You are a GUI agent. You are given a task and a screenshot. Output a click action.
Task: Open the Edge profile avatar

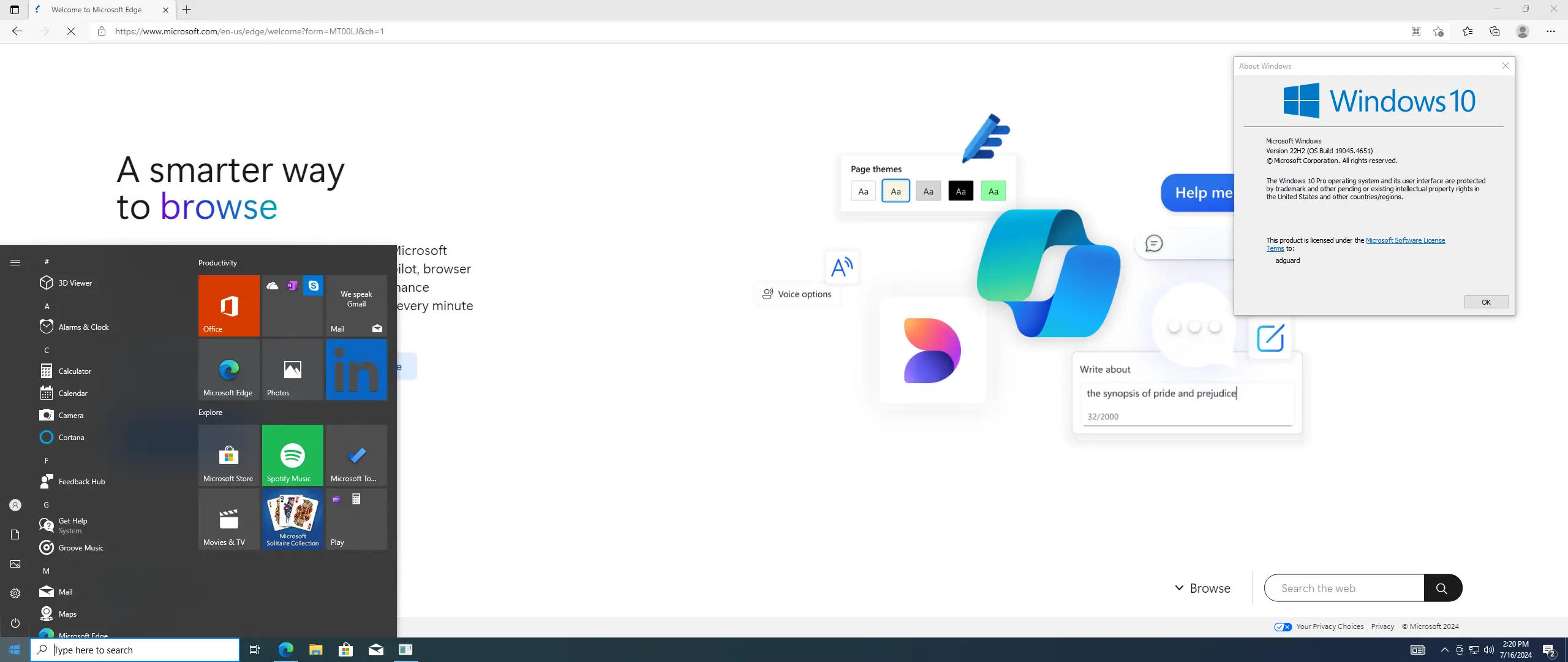1523,31
